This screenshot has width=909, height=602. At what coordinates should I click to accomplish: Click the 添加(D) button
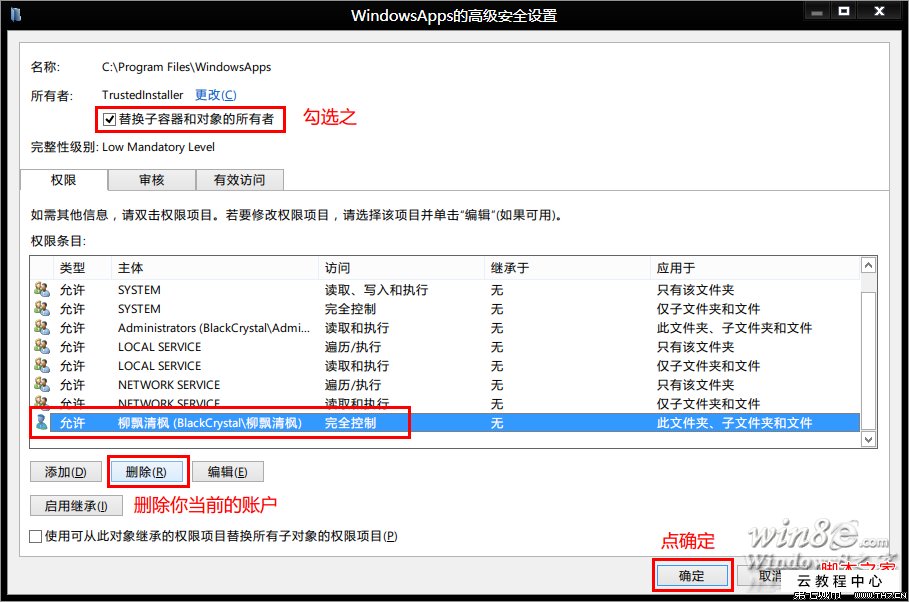tap(63, 470)
